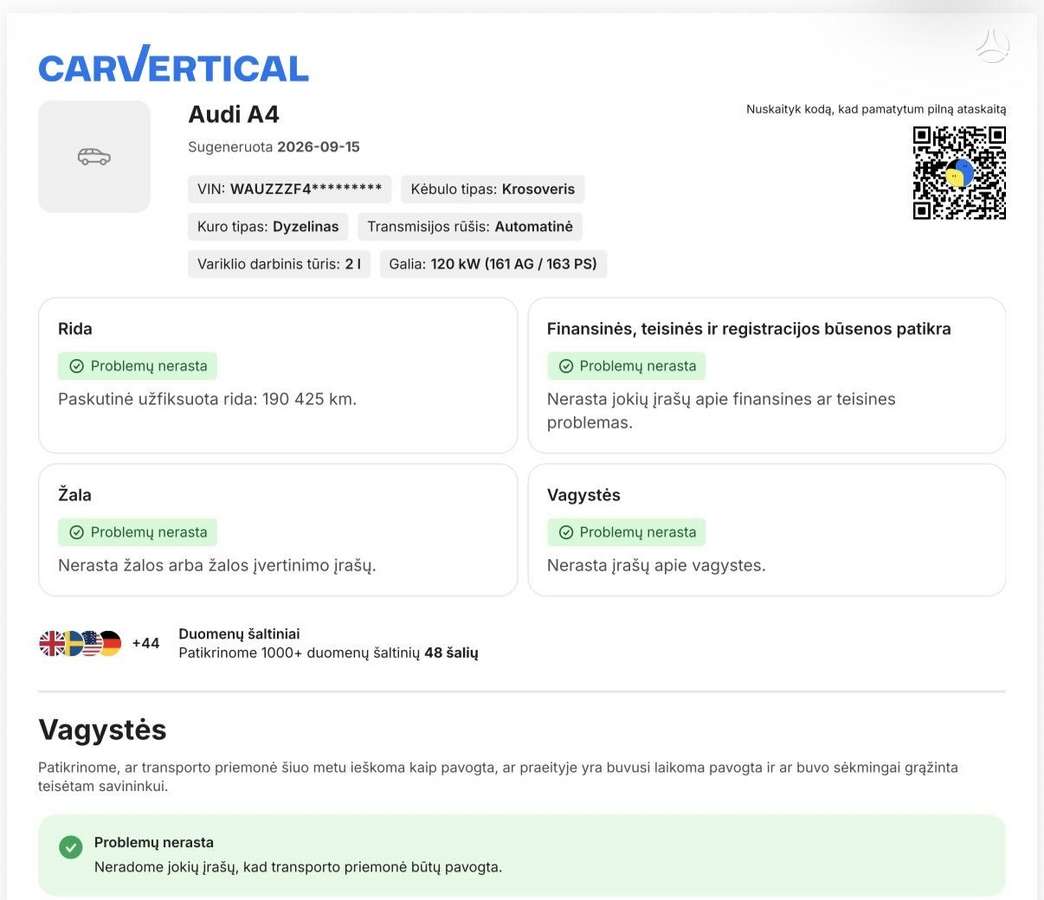1044x900 pixels.
Task: Click the Problemų nerasta badge in Žala
Action: 137,533
